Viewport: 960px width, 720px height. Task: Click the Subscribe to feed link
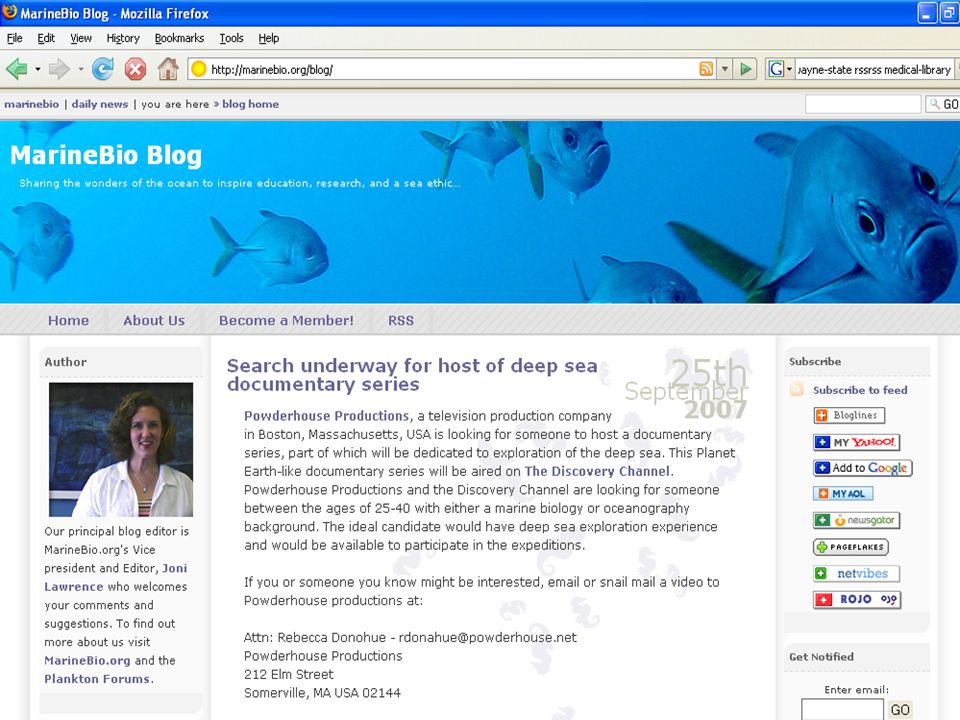860,390
